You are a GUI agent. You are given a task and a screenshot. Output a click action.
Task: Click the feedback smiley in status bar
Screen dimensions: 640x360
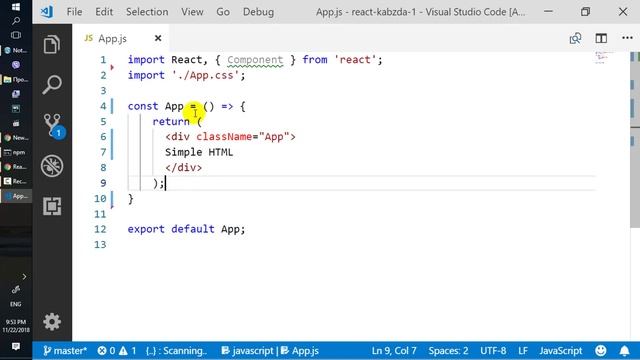(x=601, y=351)
